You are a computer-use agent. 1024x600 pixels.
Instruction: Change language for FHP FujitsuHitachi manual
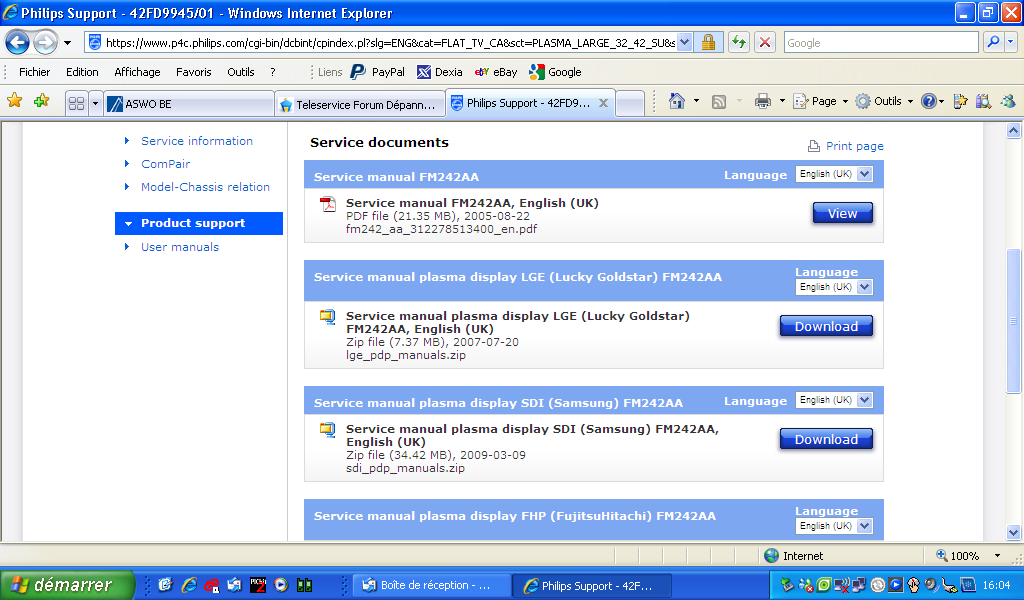[x=834, y=526]
